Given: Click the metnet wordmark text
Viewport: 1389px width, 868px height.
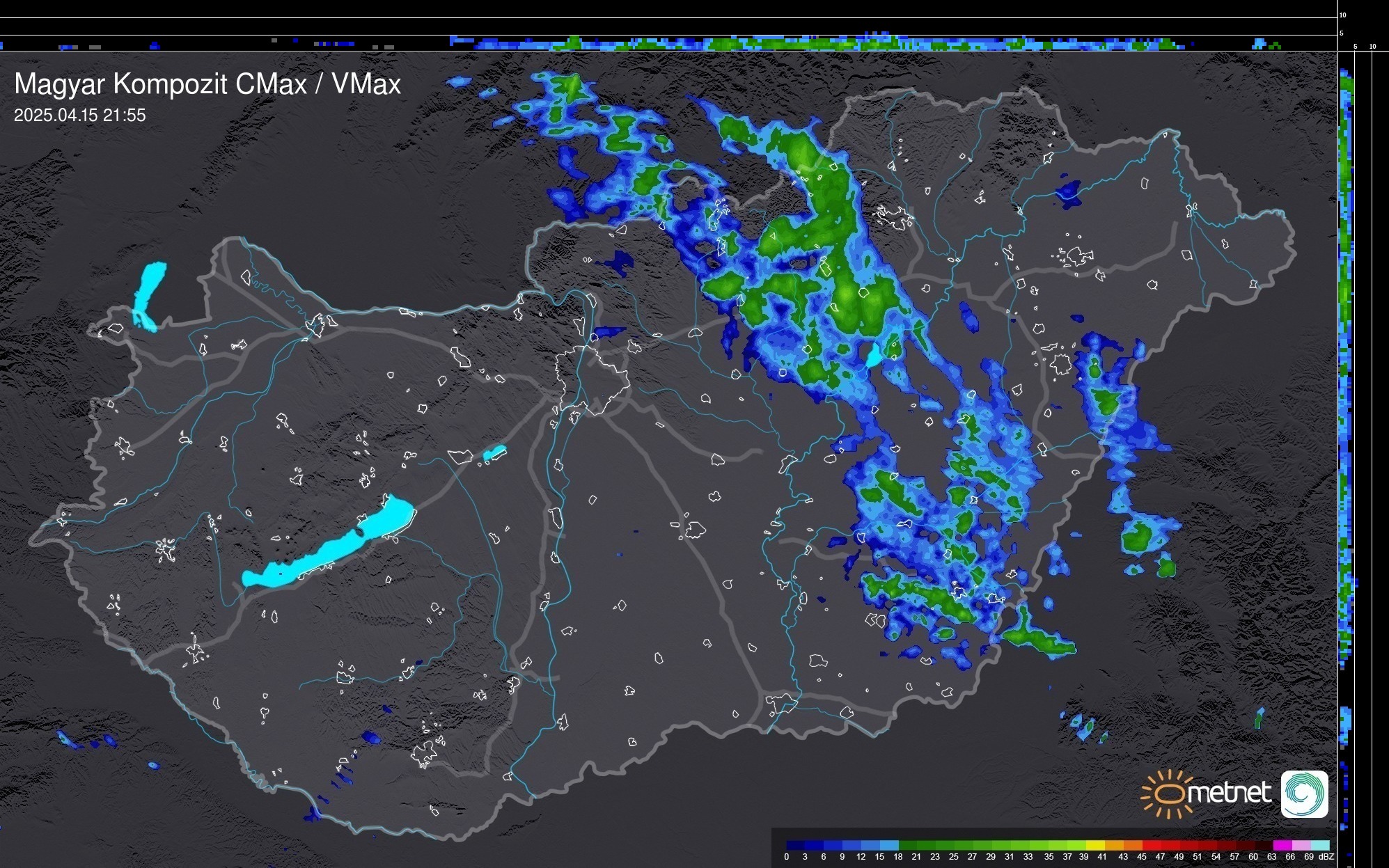Looking at the screenshot, I should point(1229,794).
